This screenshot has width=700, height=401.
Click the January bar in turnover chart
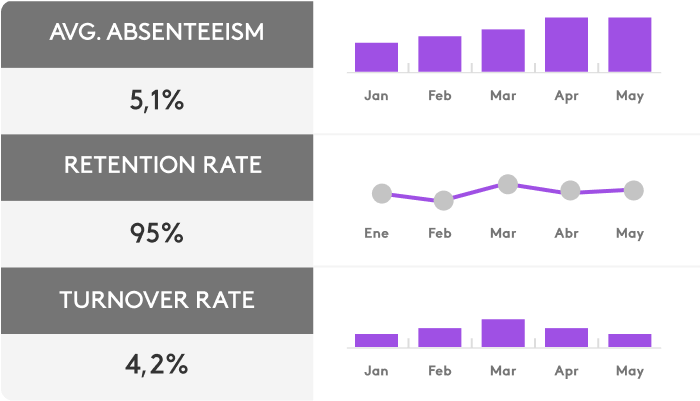click(376, 340)
